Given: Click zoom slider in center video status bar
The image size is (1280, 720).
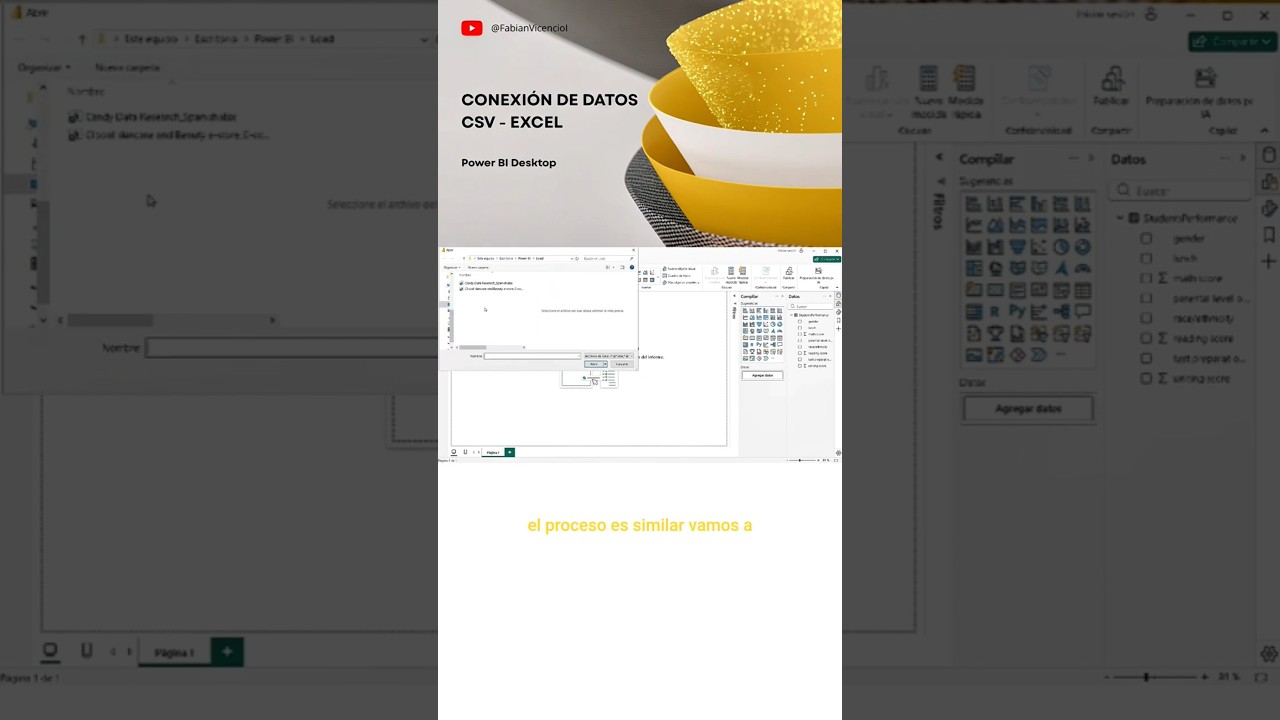Looking at the screenshot, I should pyautogui.click(x=800, y=460).
